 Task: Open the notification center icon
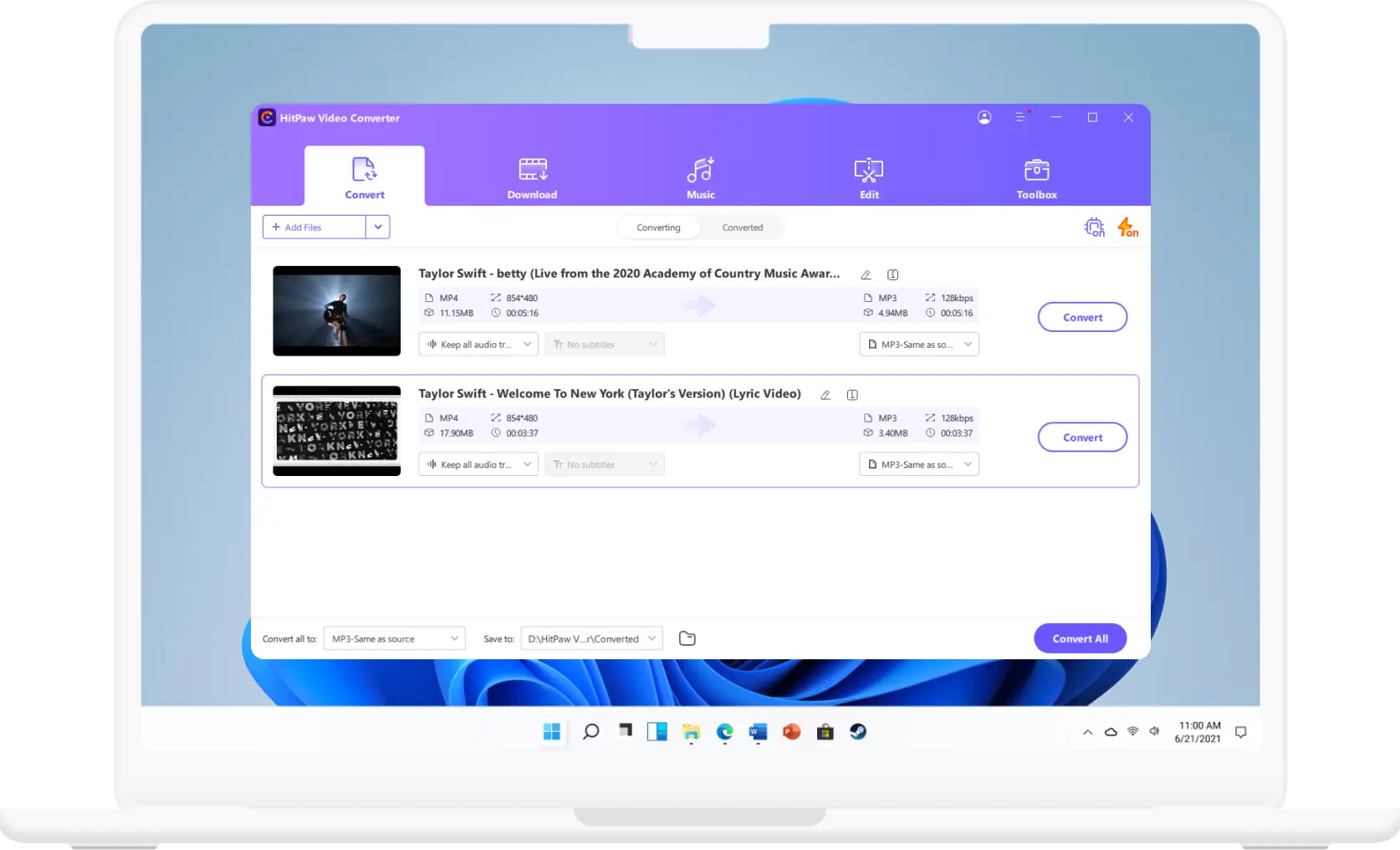(1241, 732)
